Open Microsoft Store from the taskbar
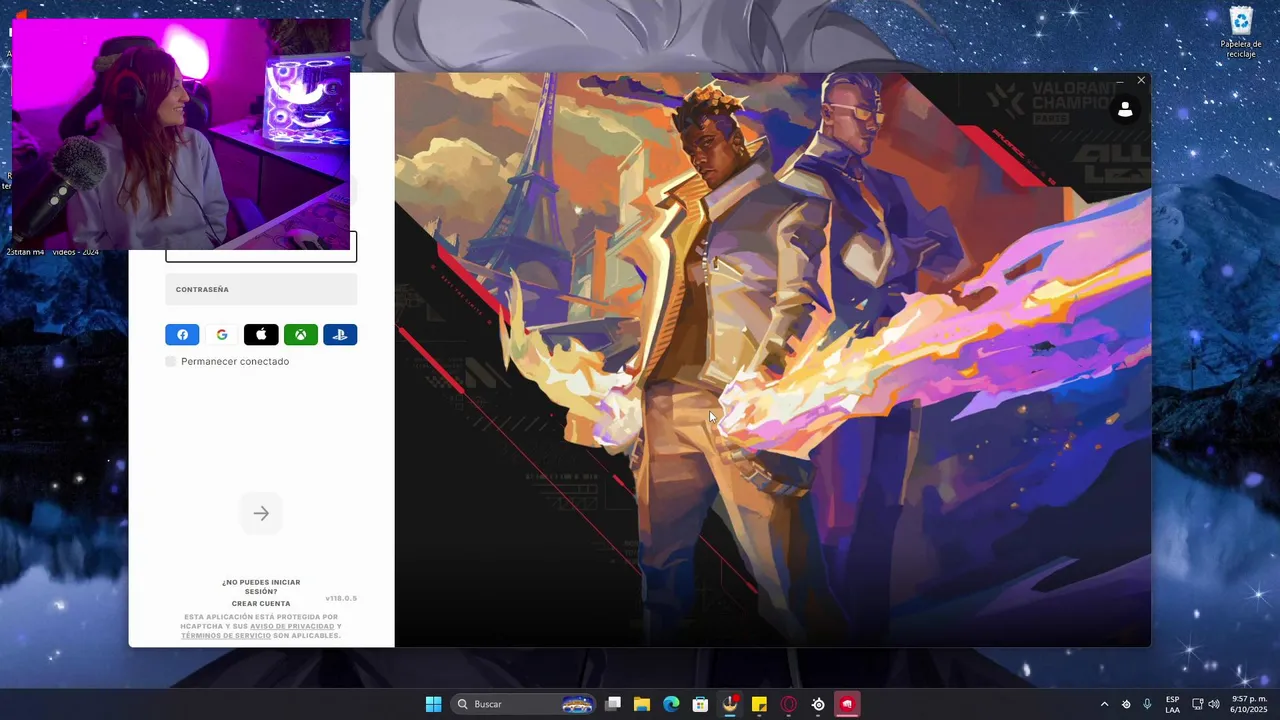Screen dimensions: 1280x720 [701, 704]
